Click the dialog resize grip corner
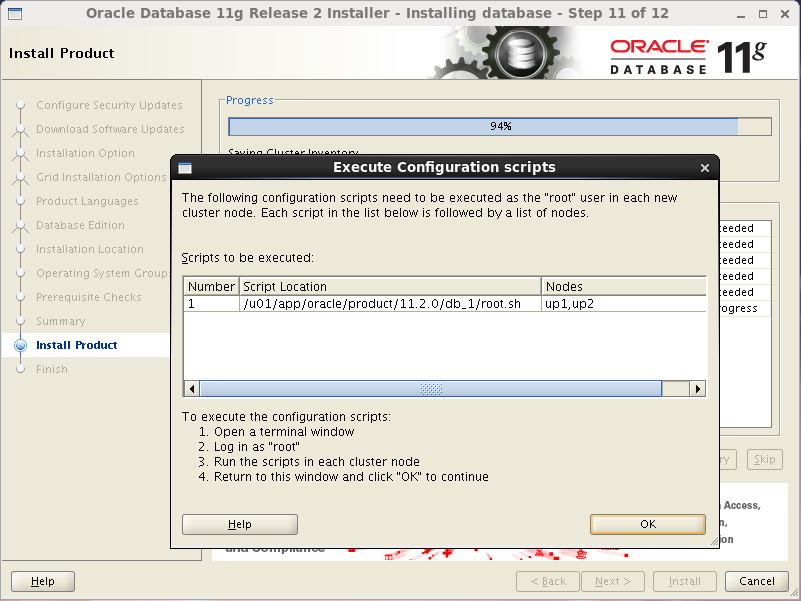This screenshot has width=801, height=601. [714, 542]
